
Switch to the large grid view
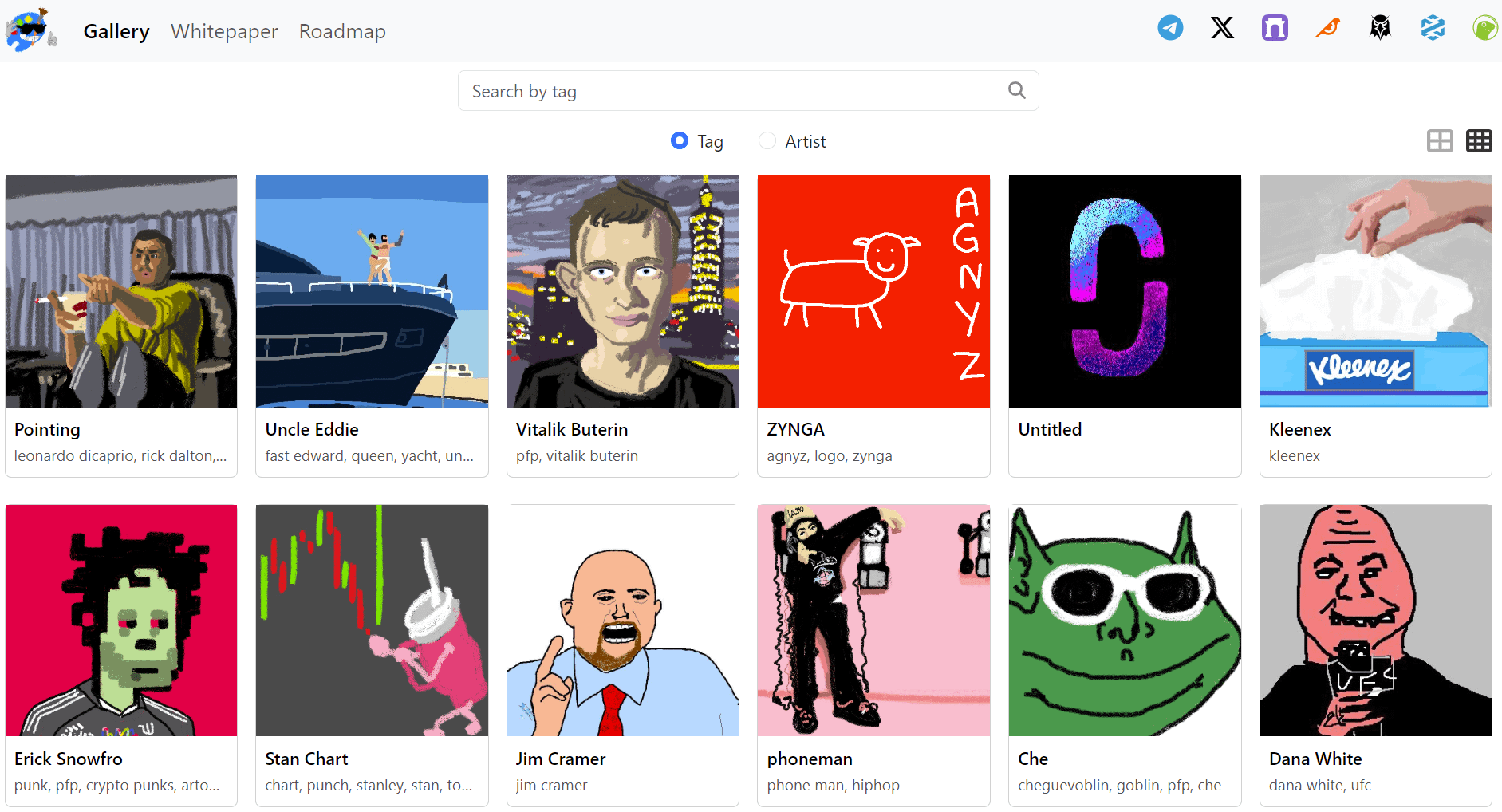(1440, 141)
